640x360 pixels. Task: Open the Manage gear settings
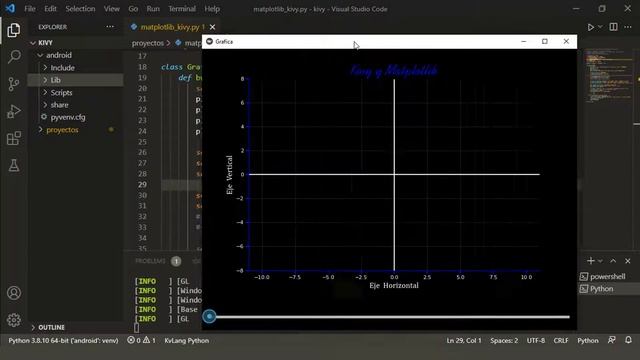click(x=13, y=320)
